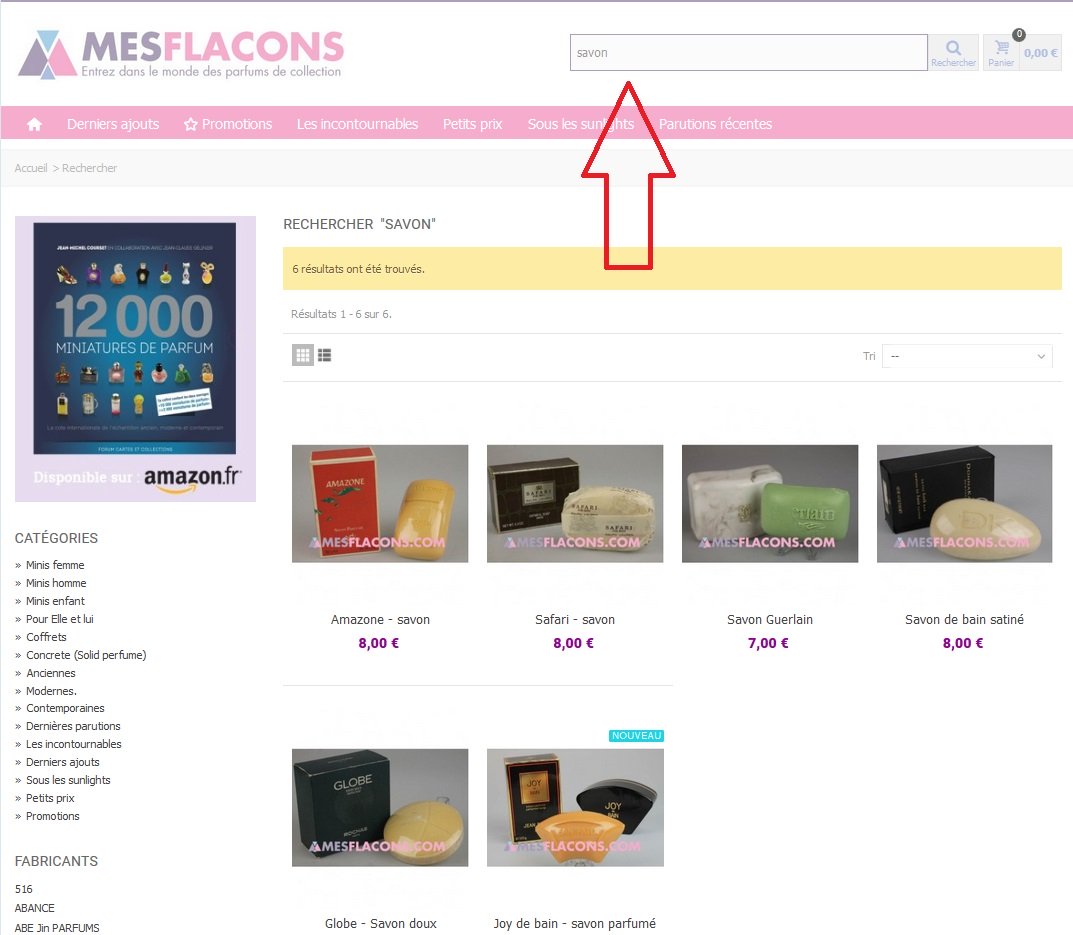The image size is (1073, 935).
Task: Click the 12000 Miniatures de Parfum banner
Action: pos(135,359)
